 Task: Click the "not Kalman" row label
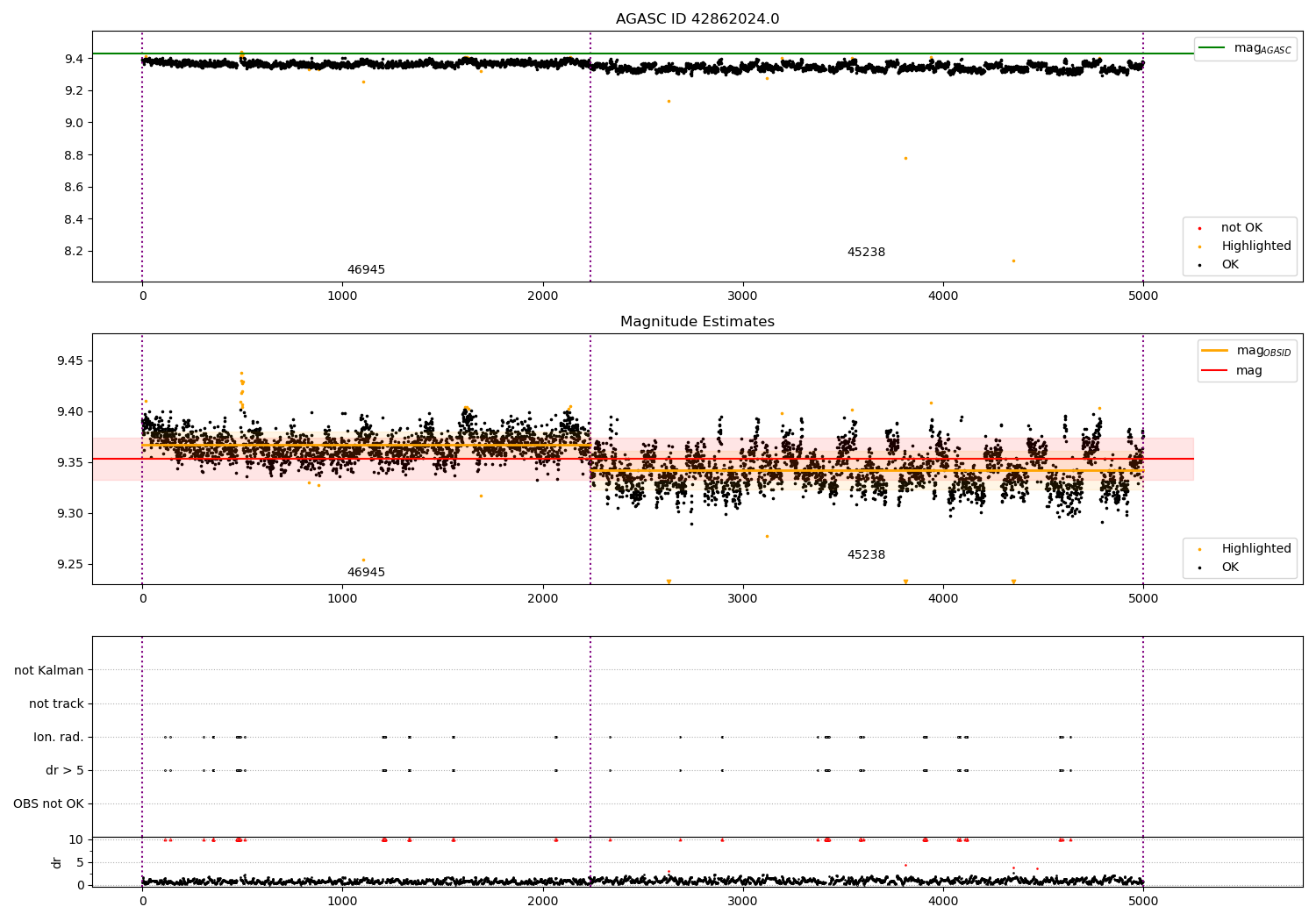pyautogui.click(x=49, y=671)
